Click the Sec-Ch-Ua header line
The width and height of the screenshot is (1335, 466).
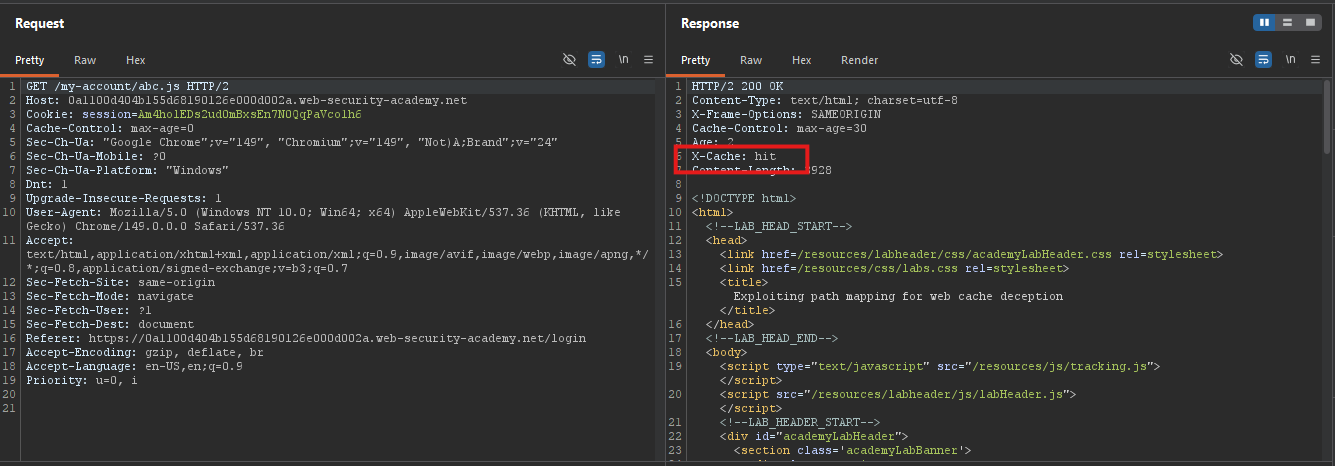[292, 143]
